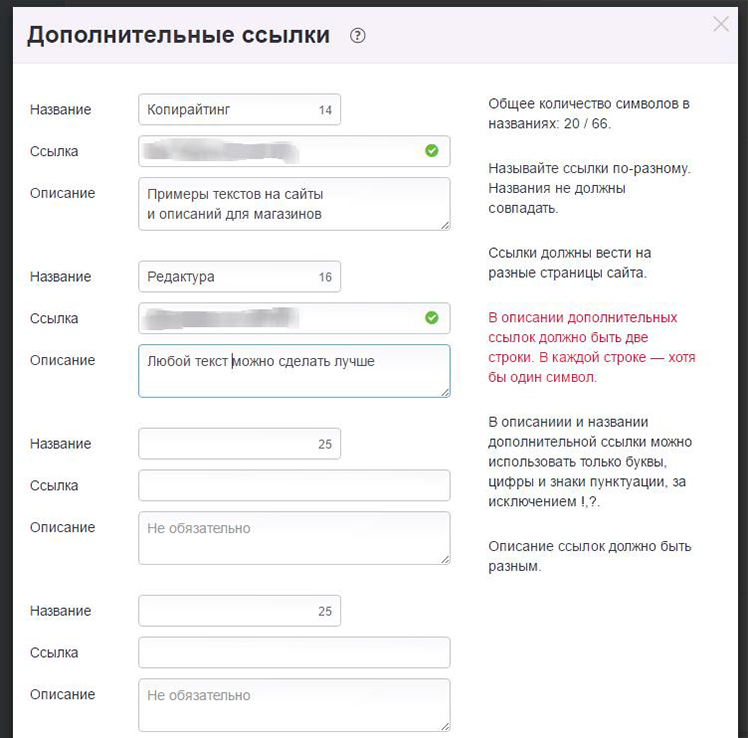This screenshot has height=738, width=748.
Task: Click the green checkmark in Редактура link field
Action: click(431, 318)
